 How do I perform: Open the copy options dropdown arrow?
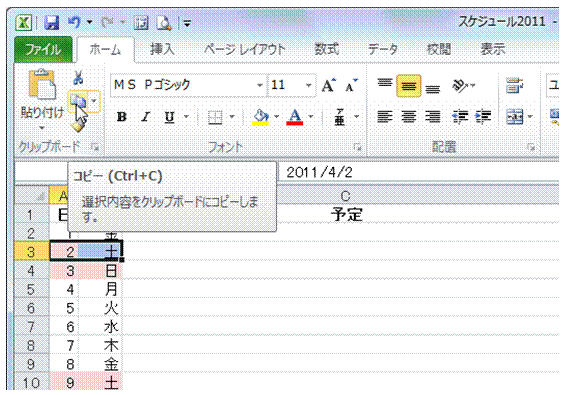click(x=94, y=101)
